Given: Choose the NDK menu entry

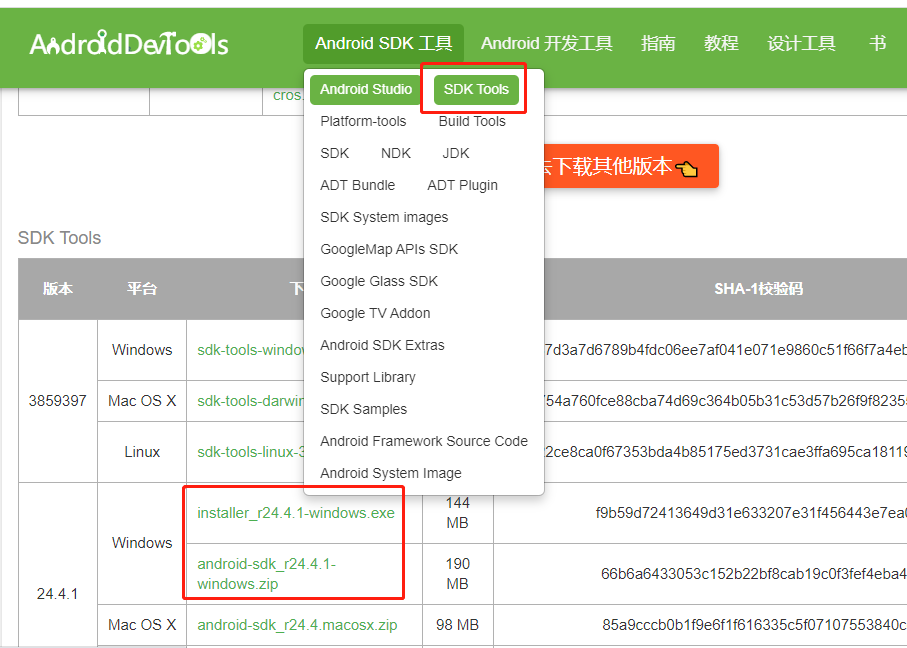Looking at the screenshot, I should 396,153.
